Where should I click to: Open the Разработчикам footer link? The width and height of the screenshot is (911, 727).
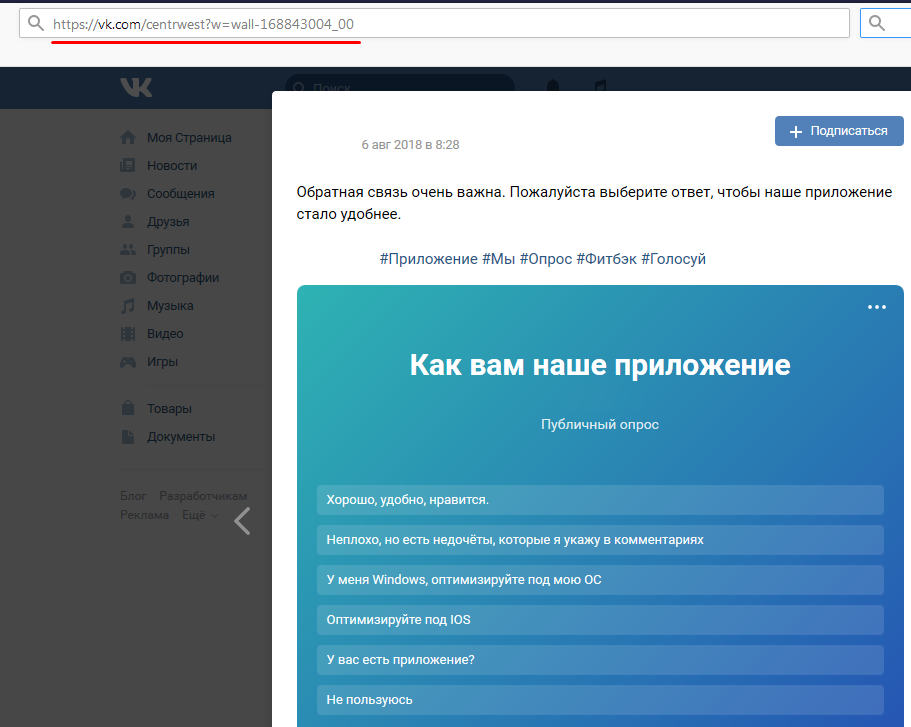(x=203, y=496)
